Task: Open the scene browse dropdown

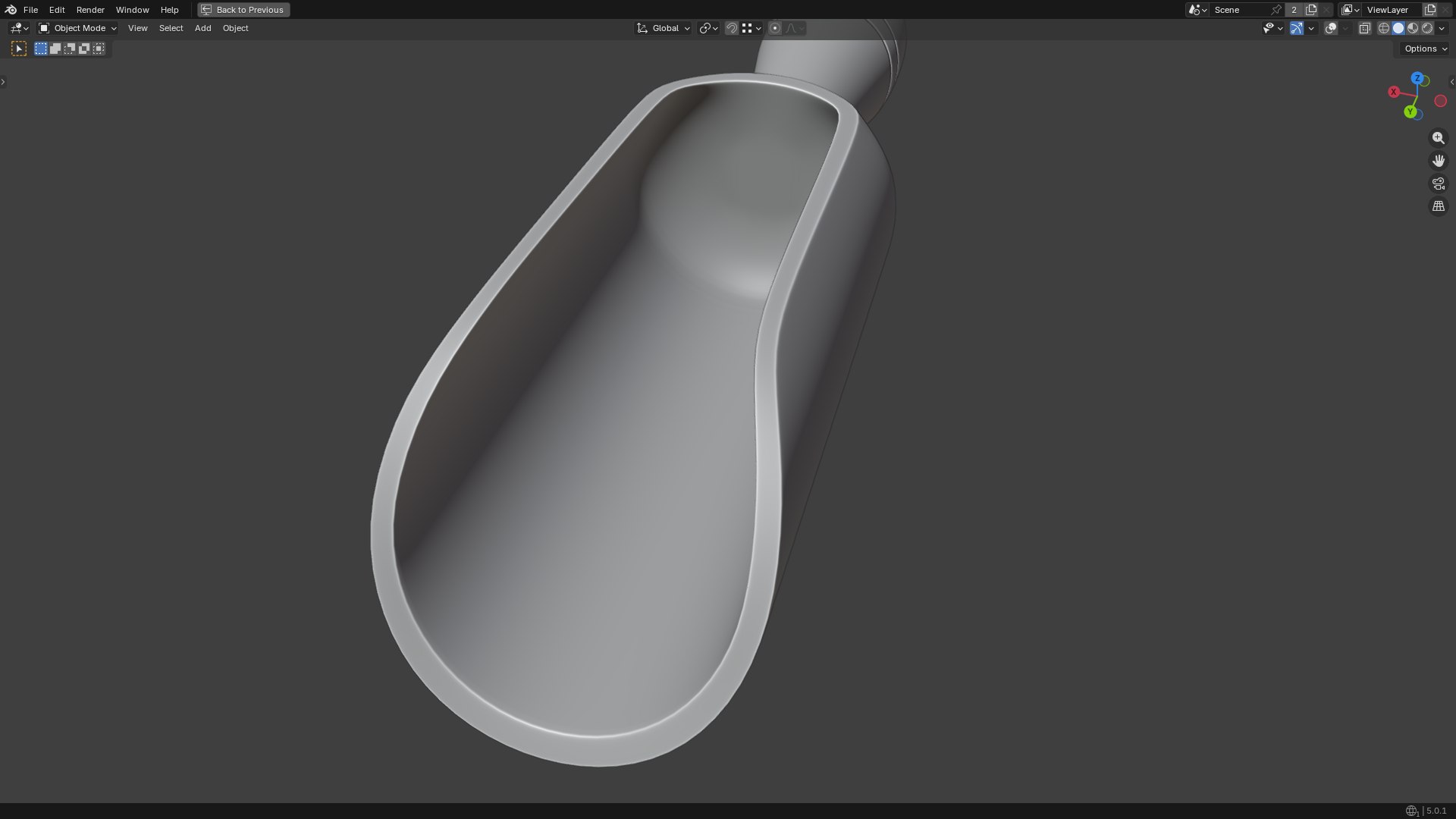Action: click(1198, 10)
